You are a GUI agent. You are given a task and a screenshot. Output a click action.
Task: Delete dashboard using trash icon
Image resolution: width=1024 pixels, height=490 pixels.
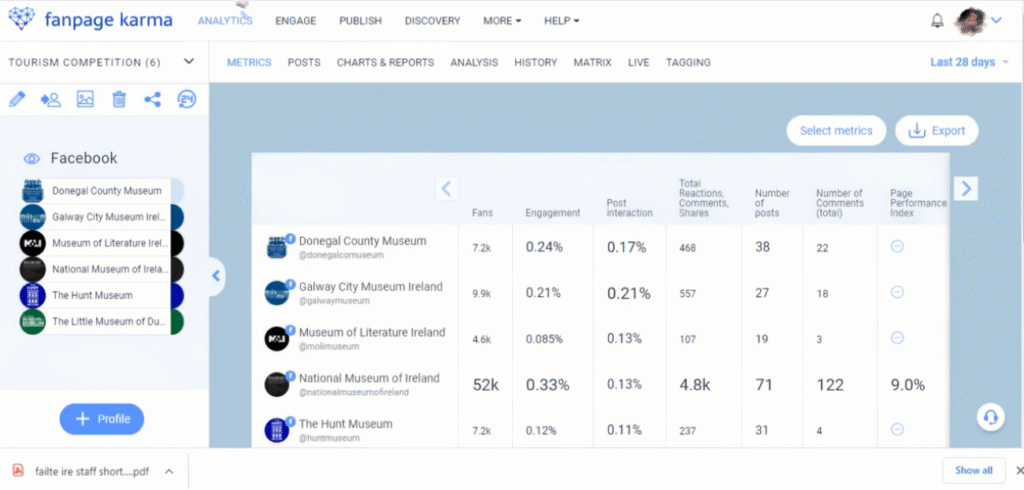(x=119, y=99)
